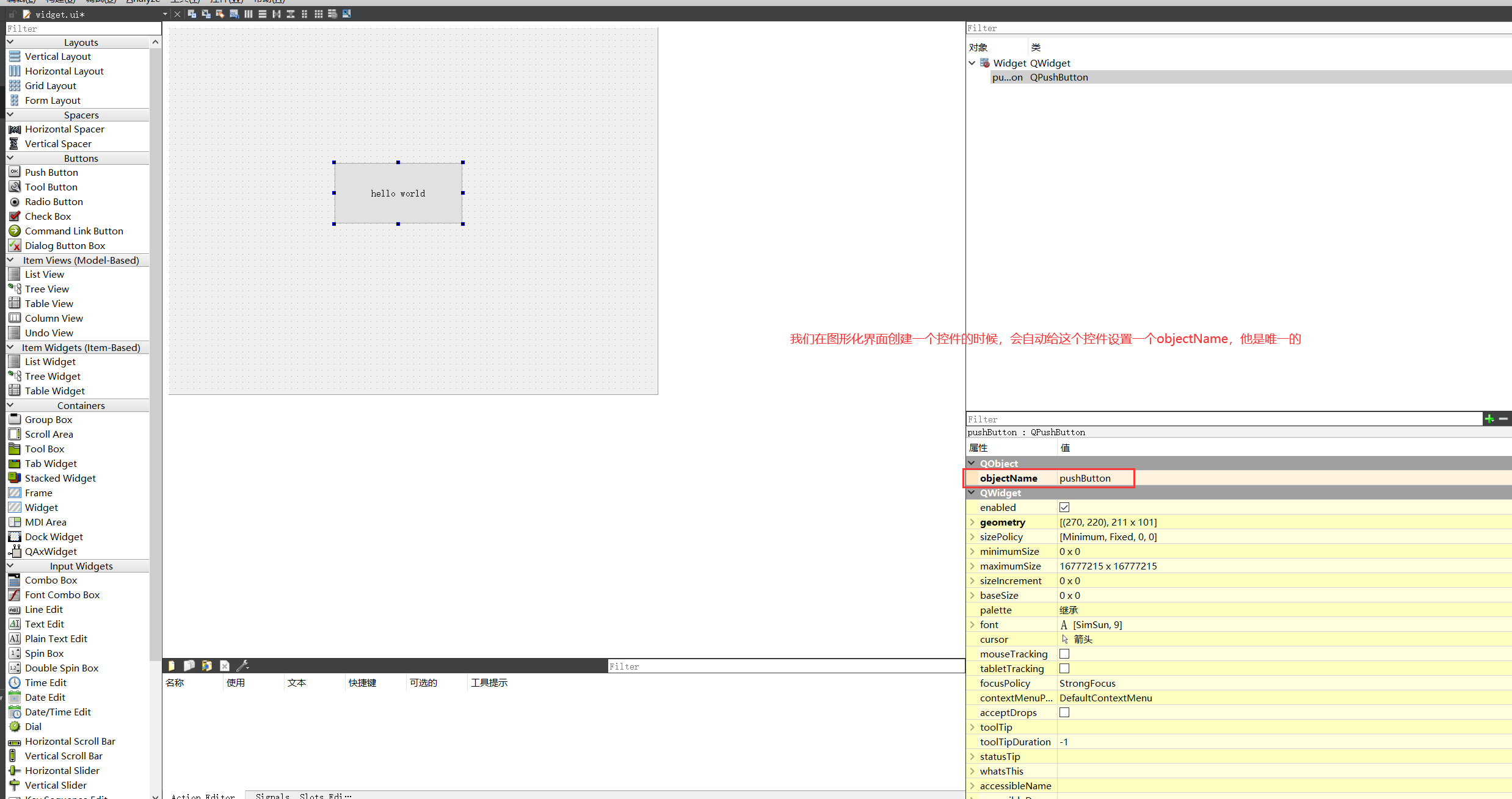Apply Lay Out in a Grid

click(x=318, y=14)
